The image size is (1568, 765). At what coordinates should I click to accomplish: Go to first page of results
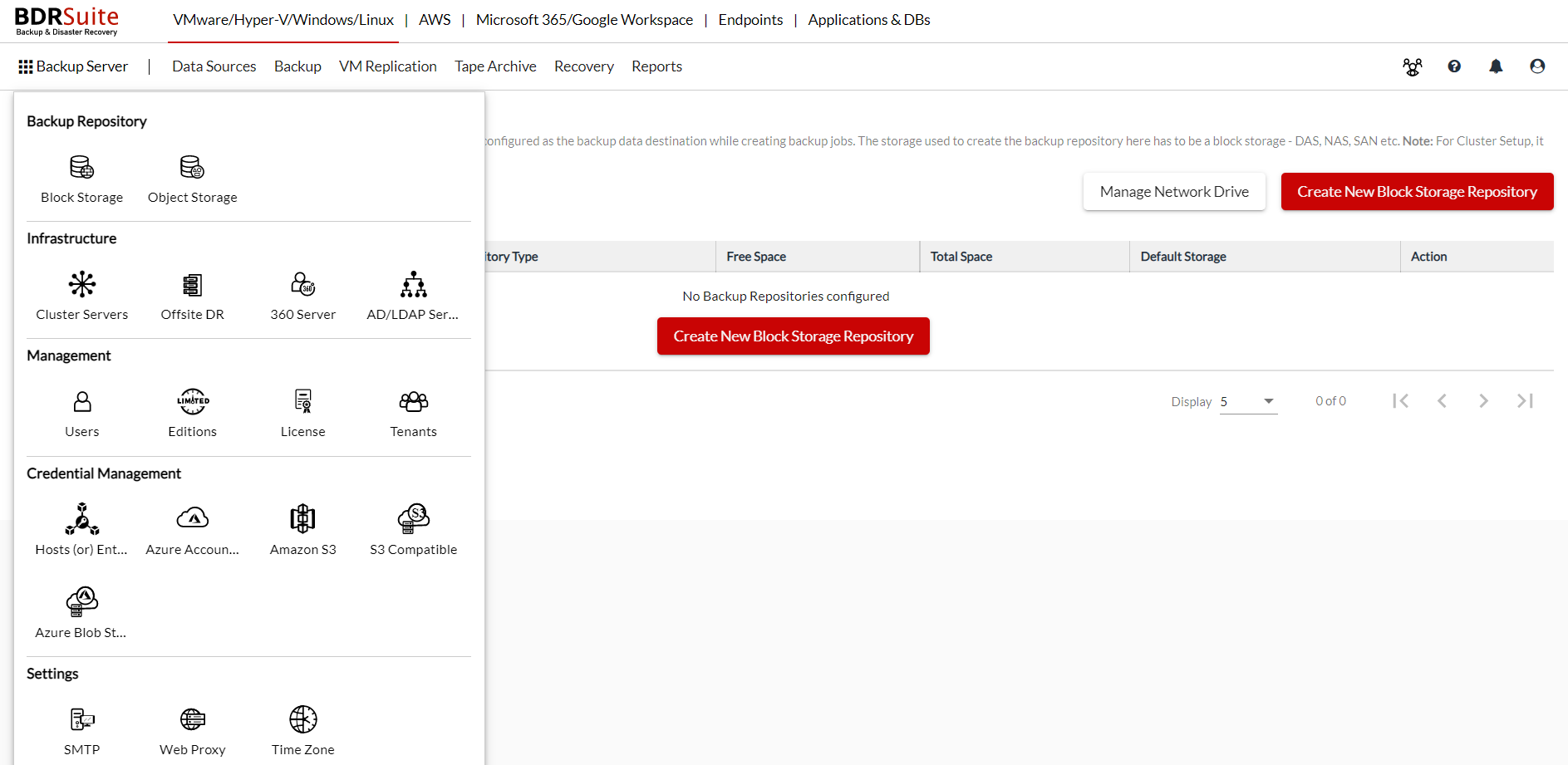click(x=1400, y=401)
